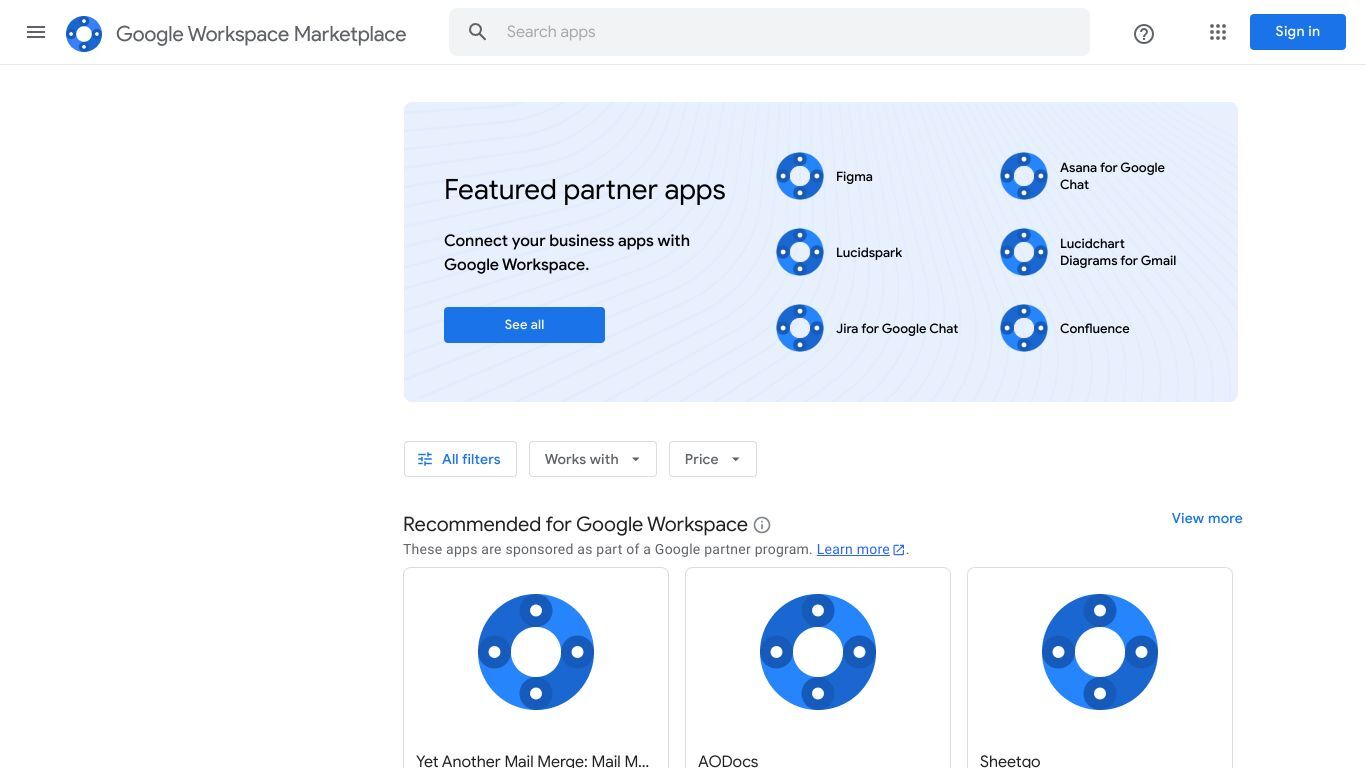The height and width of the screenshot is (768, 1366).
Task: Select the Asana for Google Chat label
Action: click(1112, 176)
